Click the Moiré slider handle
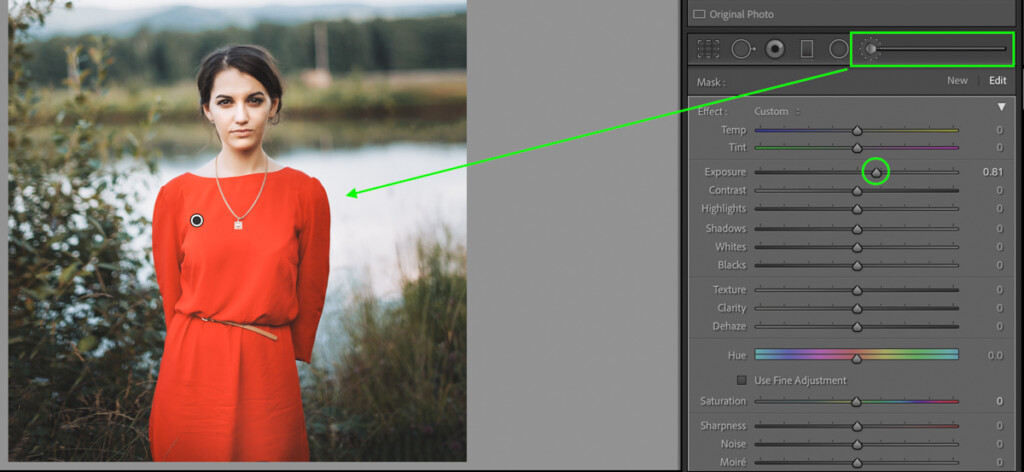This screenshot has width=1024, height=472. click(x=857, y=464)
